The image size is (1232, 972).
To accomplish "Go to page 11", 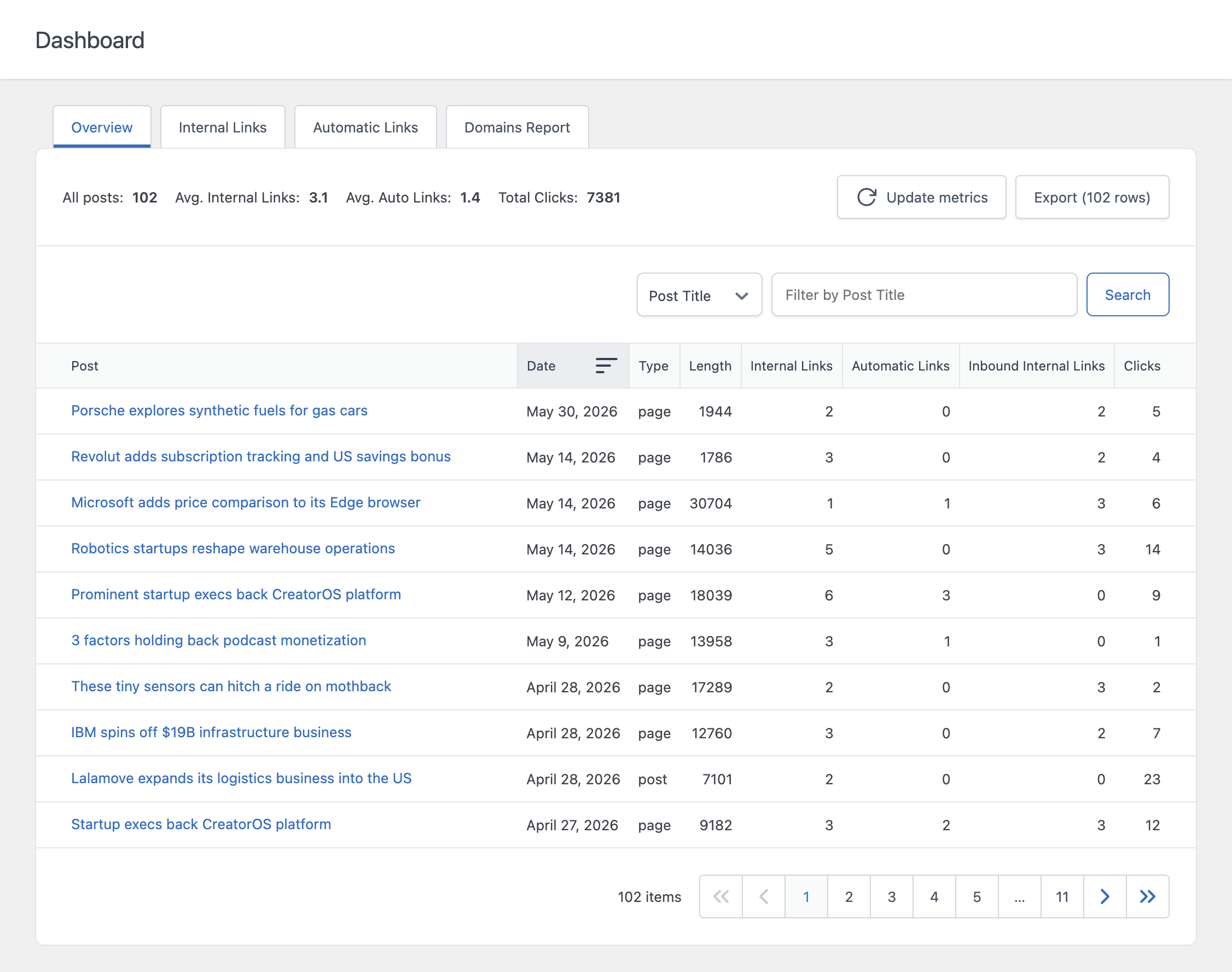I will (1062, 896).
